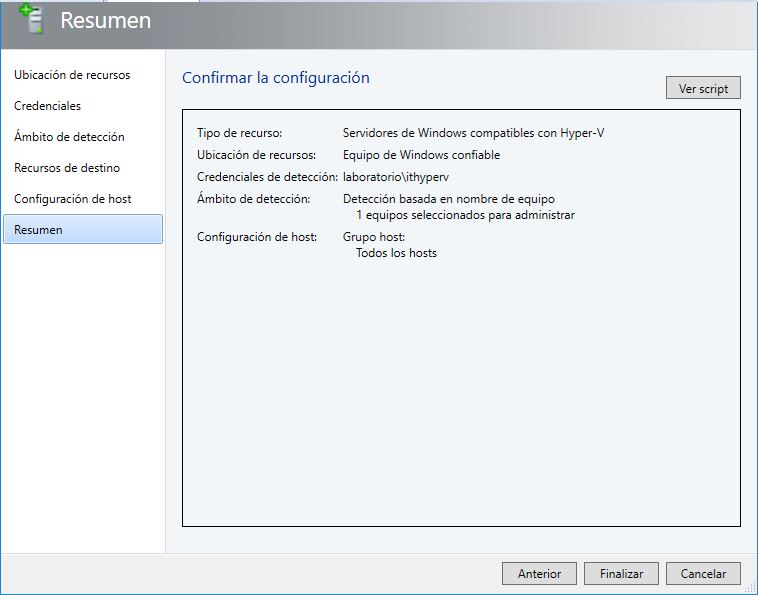Click the Confirmar la configuración heading

pyautogui.click(x=276, y=78)
